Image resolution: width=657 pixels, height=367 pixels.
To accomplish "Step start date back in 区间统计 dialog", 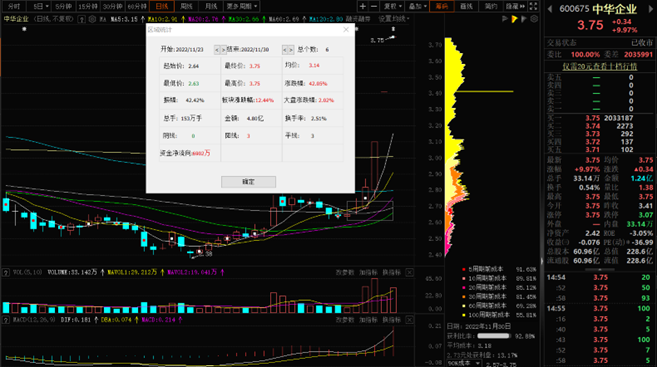I will pos(217,50).
